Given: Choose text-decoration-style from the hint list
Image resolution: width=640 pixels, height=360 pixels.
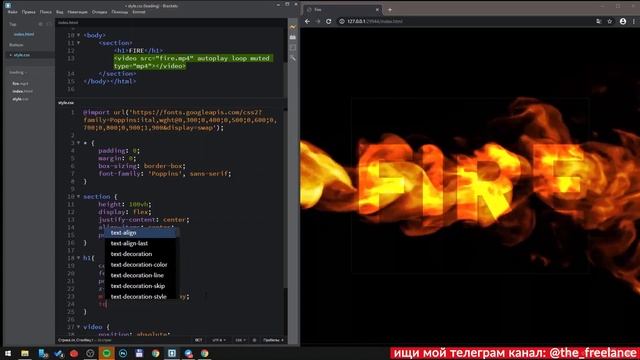Looking at the screenshot, I should [x=141, y=296].
